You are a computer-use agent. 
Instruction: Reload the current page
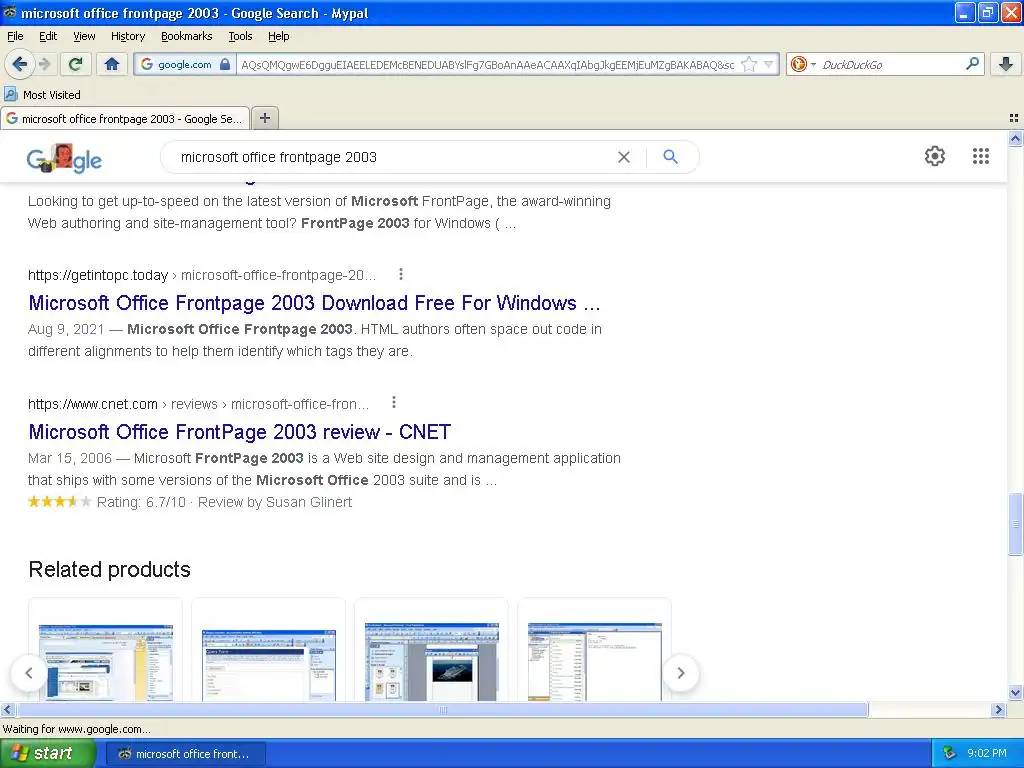(76, 64)
